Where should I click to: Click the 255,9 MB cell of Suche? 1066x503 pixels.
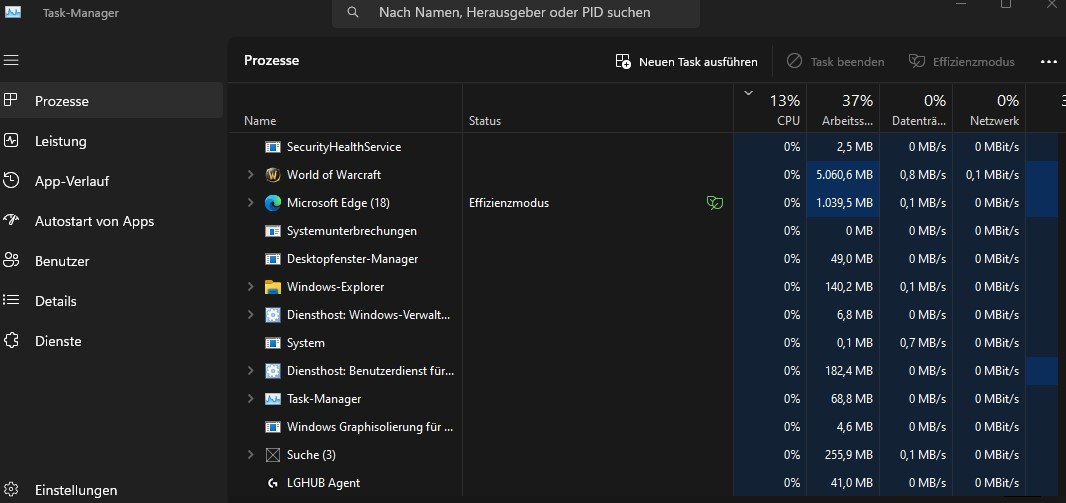843,455
